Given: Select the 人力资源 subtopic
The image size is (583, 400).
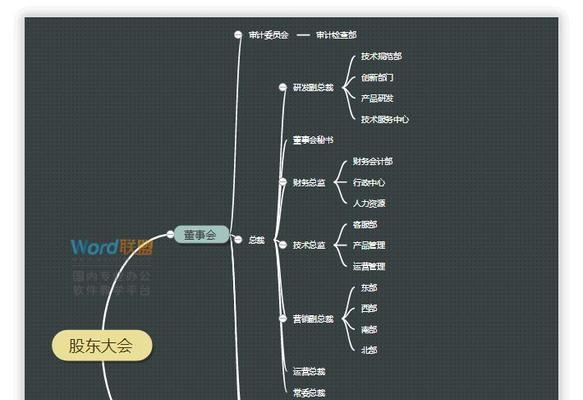Looking at the screenshot, I should tap(369, 203).
